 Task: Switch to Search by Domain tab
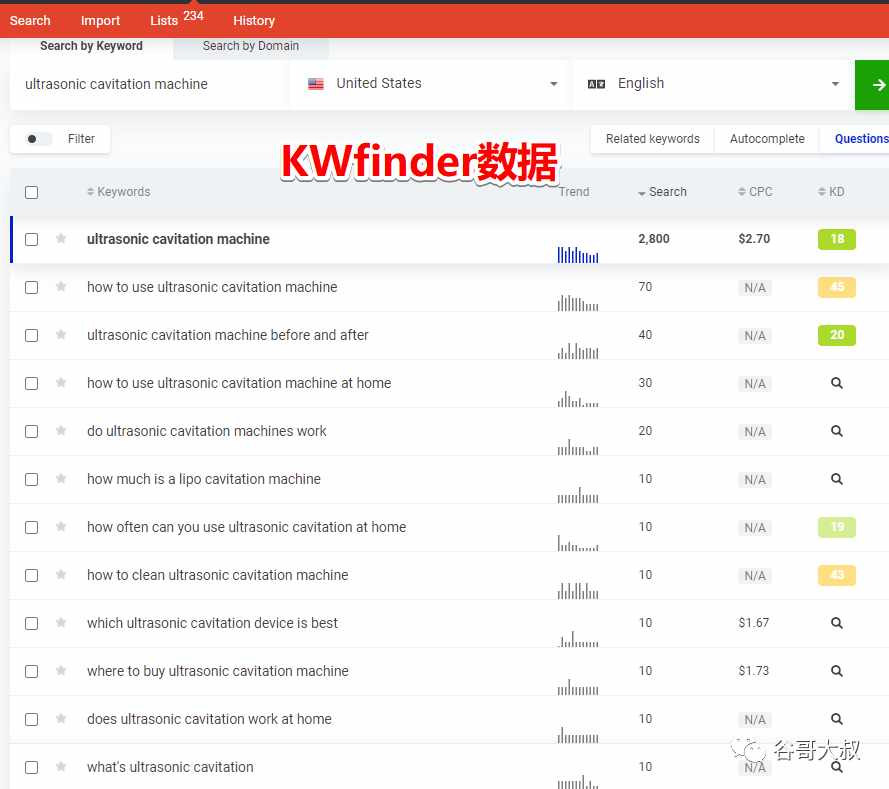point(251,46)
